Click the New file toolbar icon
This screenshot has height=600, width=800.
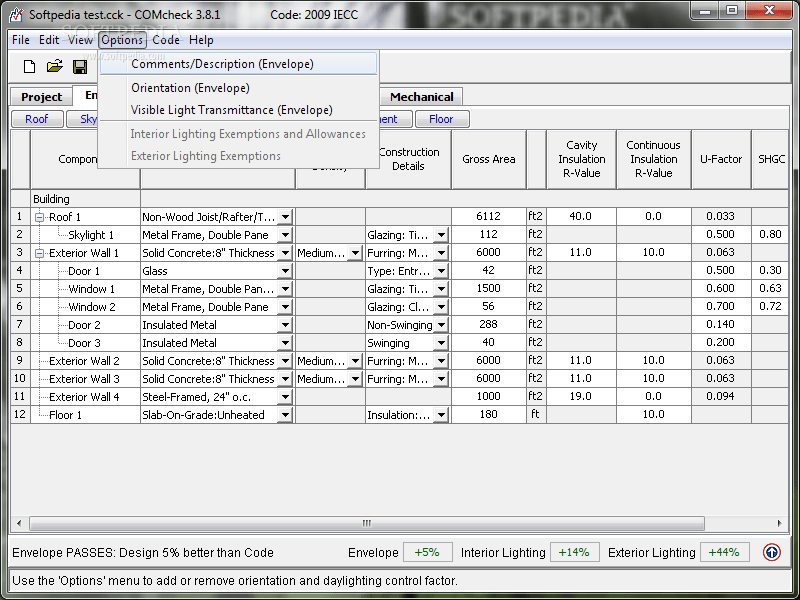point(30,66)
